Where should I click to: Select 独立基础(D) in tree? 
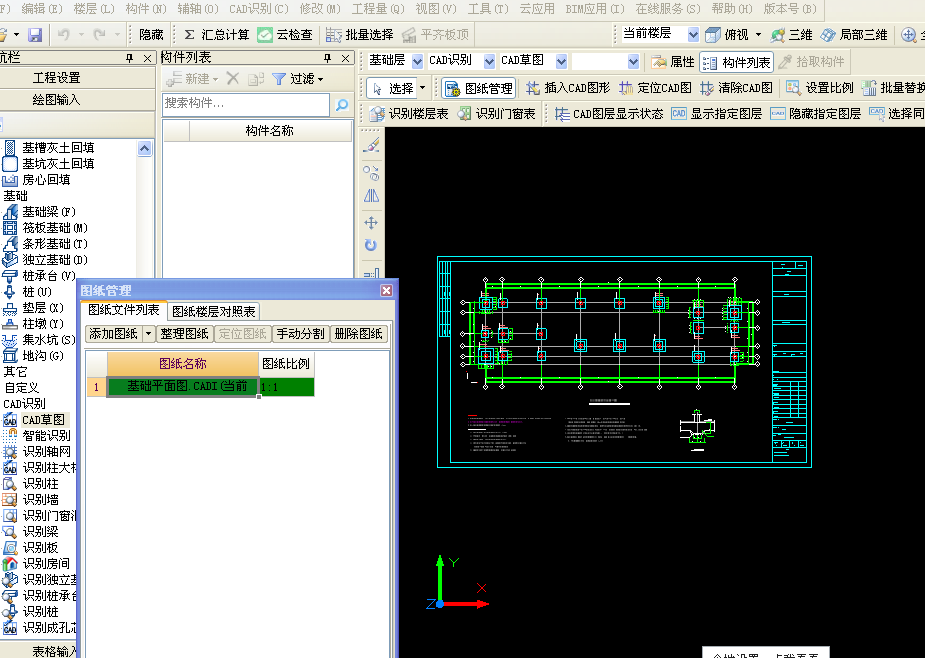tap(47, 260)
